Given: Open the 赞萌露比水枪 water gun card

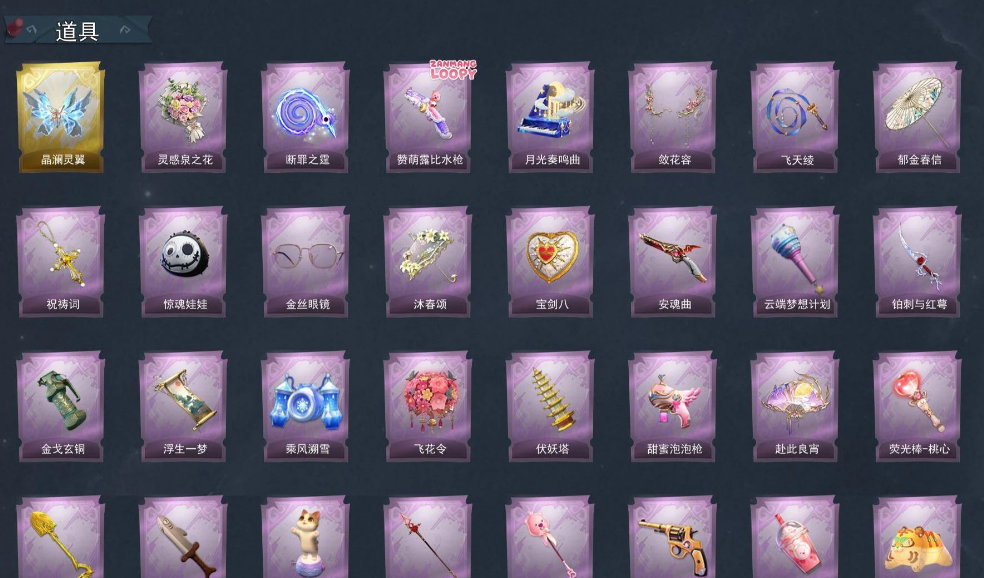Looking at the screenshot, I should (x=428, y=117).
